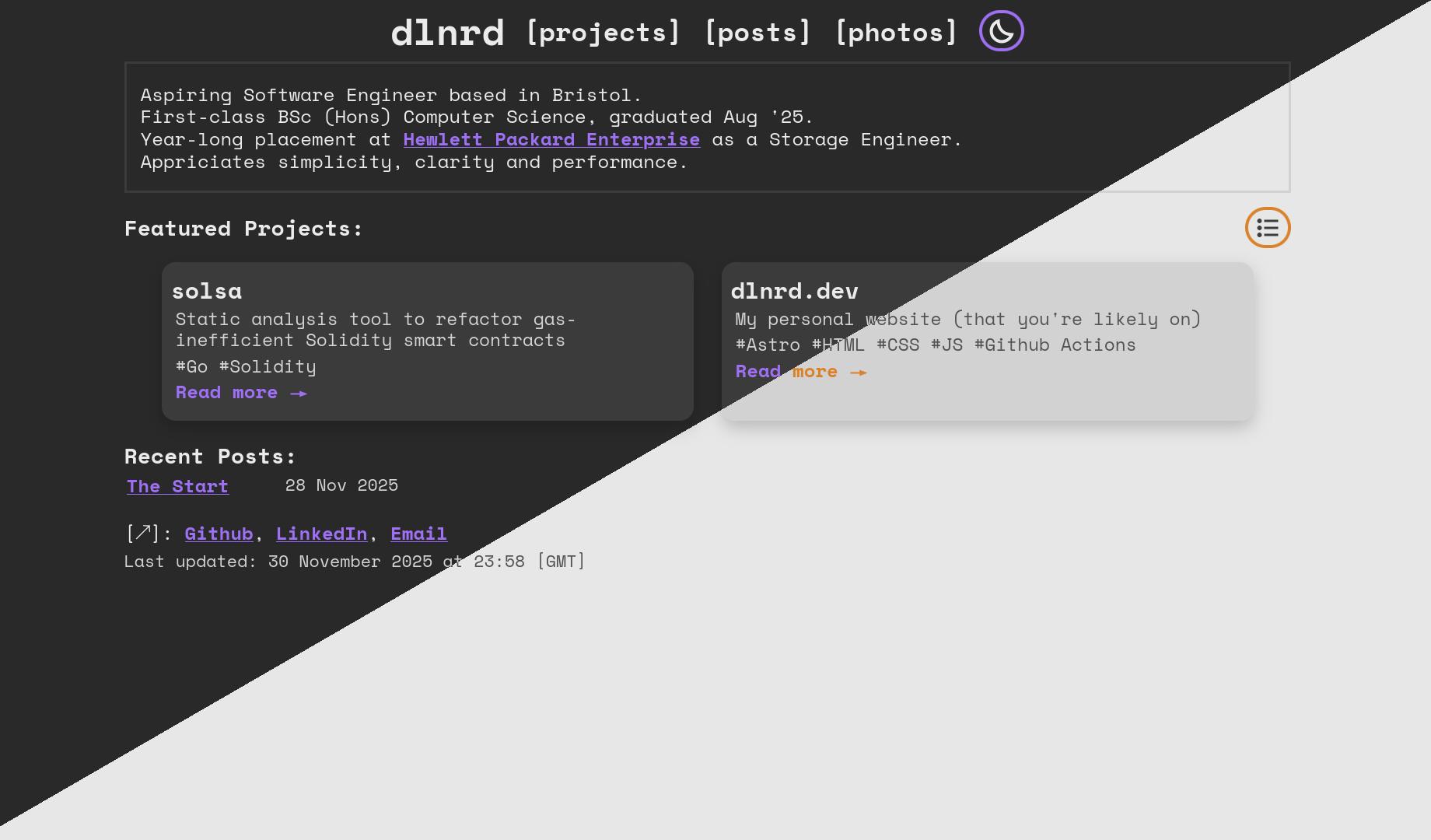Click the dlnrd site title
This screenshot has height=840, width=1431.
tap(447, 32)
